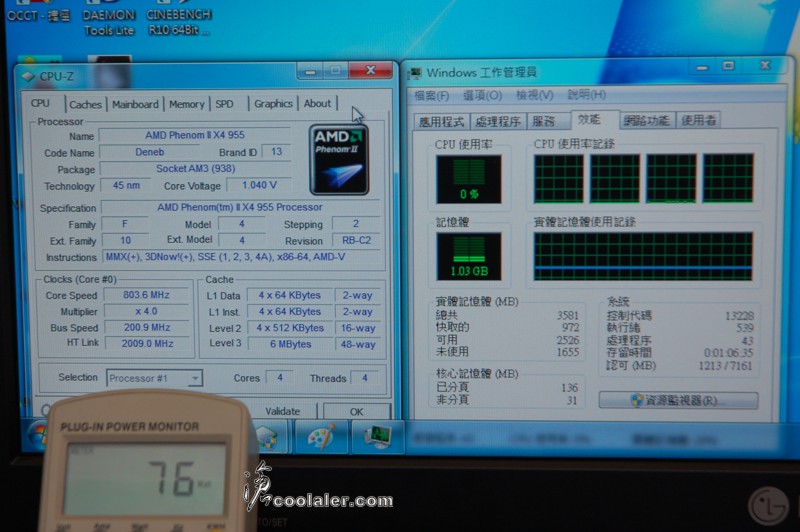Click the 1.03 GB memory meter
This screenshot has width=800, height=532.
point(468,257)
